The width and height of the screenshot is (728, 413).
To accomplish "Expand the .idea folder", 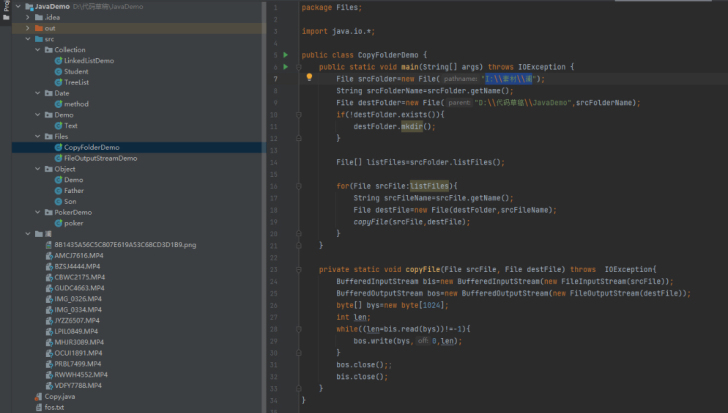I will tap(28, 17).
